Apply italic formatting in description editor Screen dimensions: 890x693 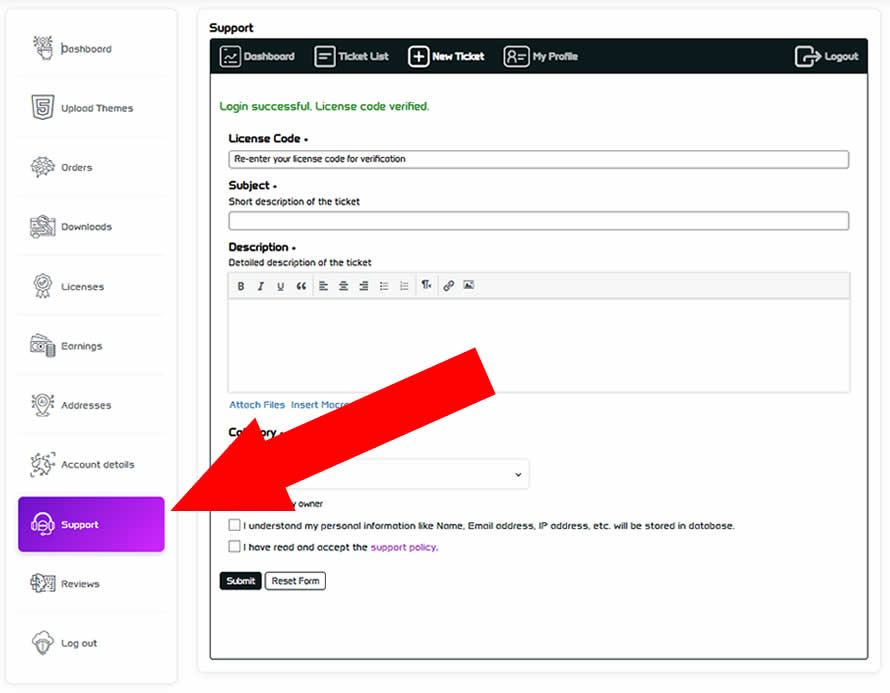[260, 286]
